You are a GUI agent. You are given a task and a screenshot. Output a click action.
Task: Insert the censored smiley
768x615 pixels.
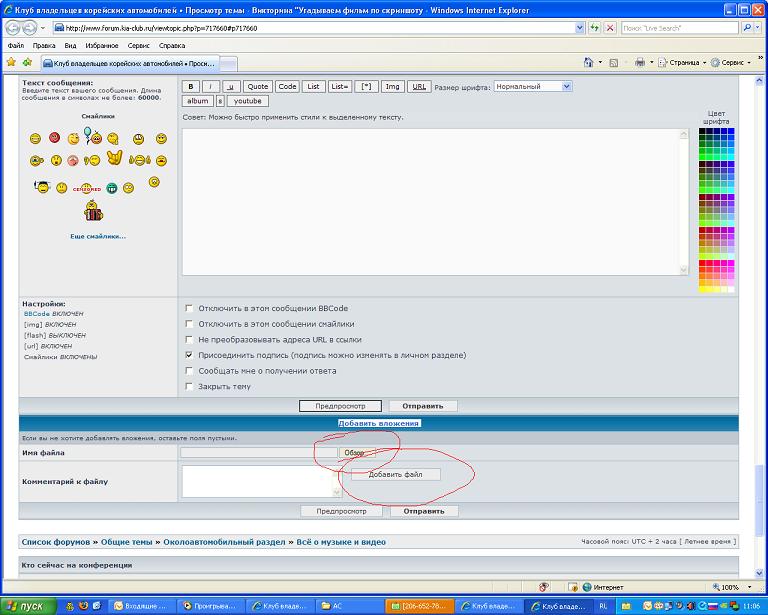tap(87, 188)
